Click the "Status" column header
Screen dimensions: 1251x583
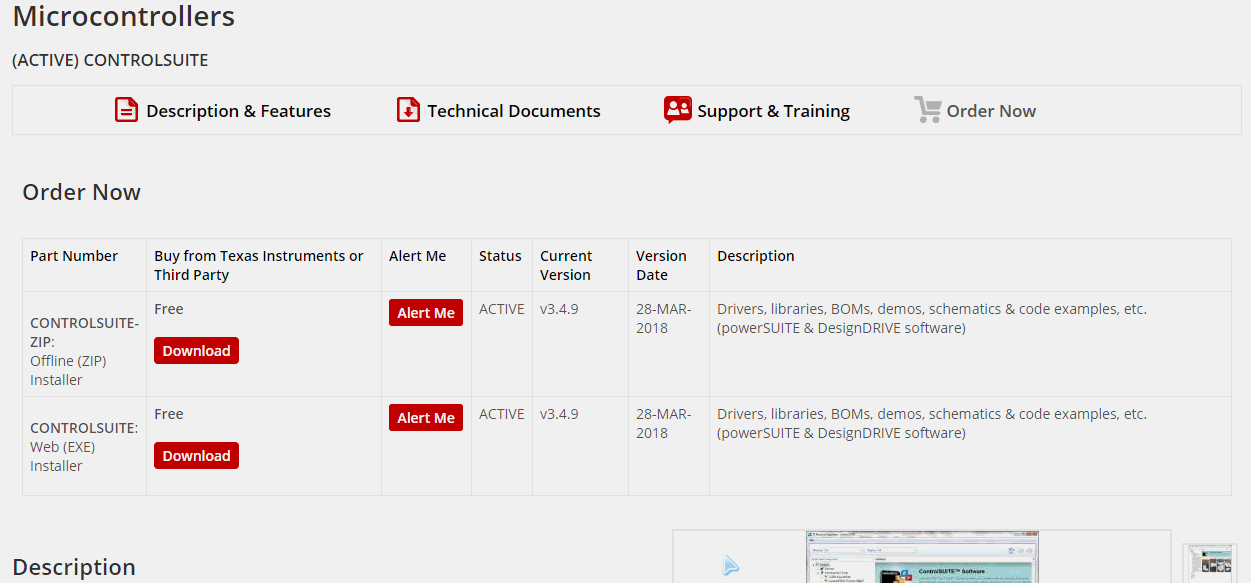pyautogui.click(x=501, y=256)
